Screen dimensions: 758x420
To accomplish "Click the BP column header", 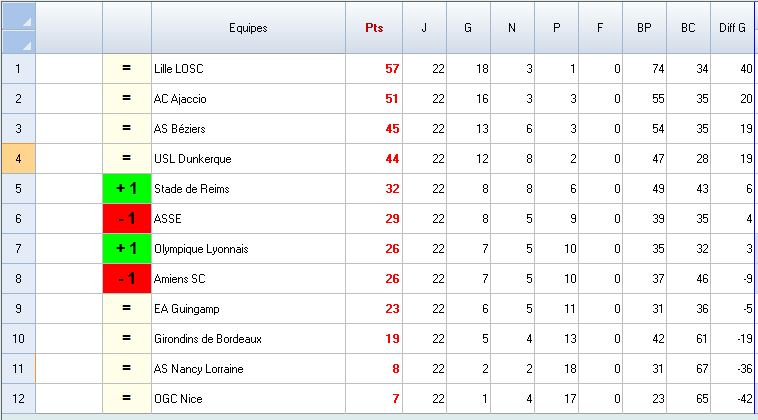I will [x=644, y=28].
